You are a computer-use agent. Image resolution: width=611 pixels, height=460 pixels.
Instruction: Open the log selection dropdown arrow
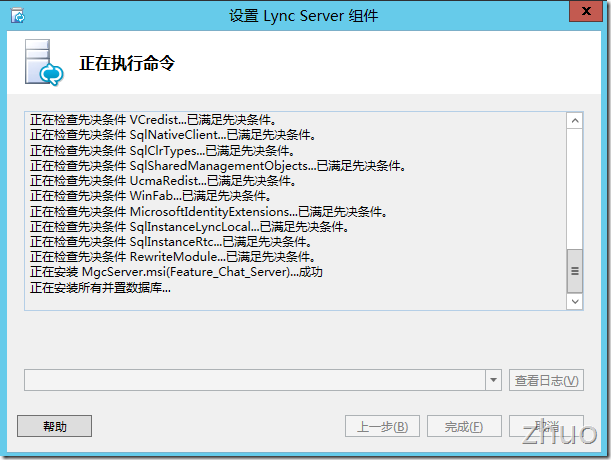pos(493,380)
